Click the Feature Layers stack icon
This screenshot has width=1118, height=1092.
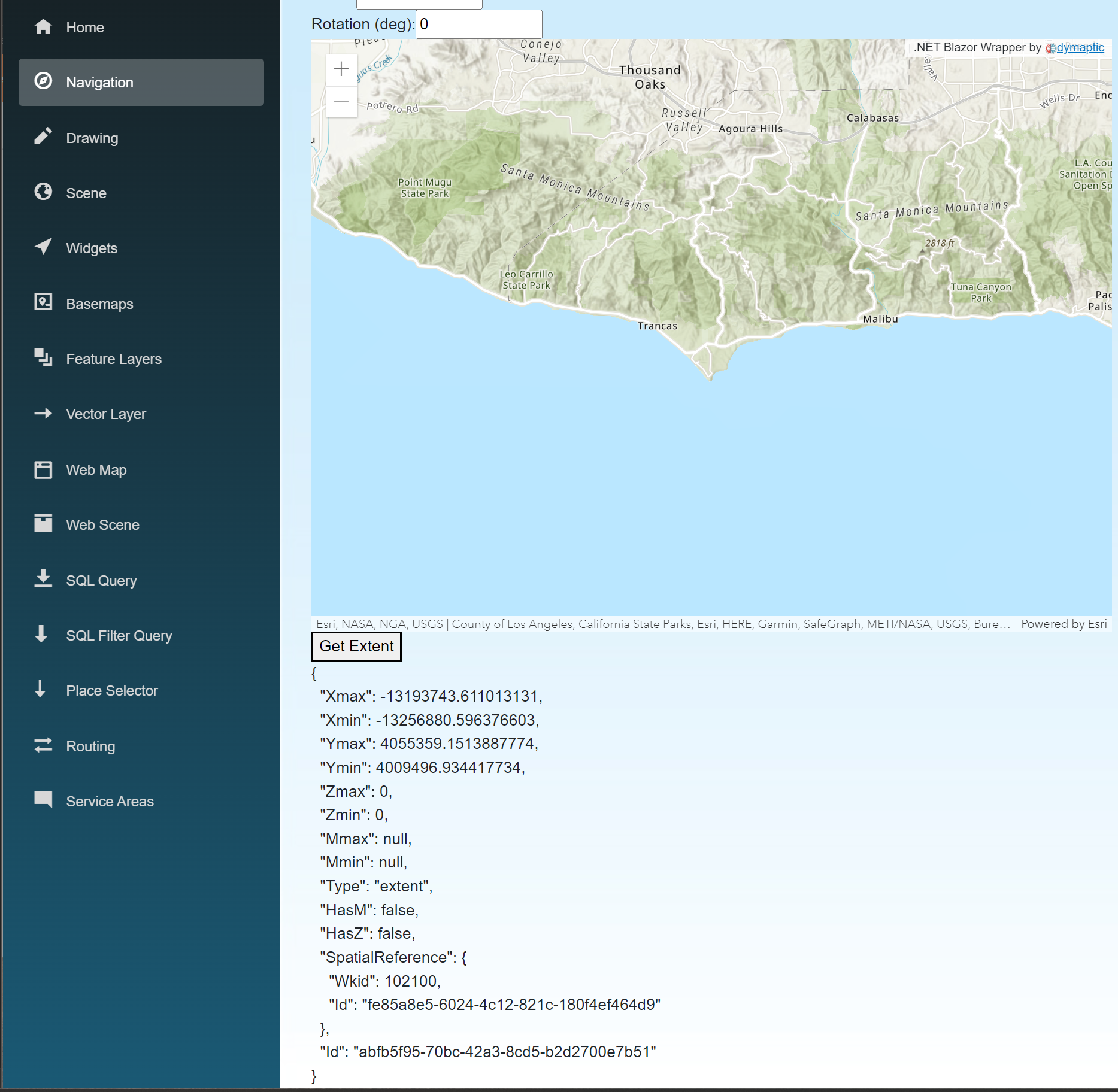(x=43, y=358)
